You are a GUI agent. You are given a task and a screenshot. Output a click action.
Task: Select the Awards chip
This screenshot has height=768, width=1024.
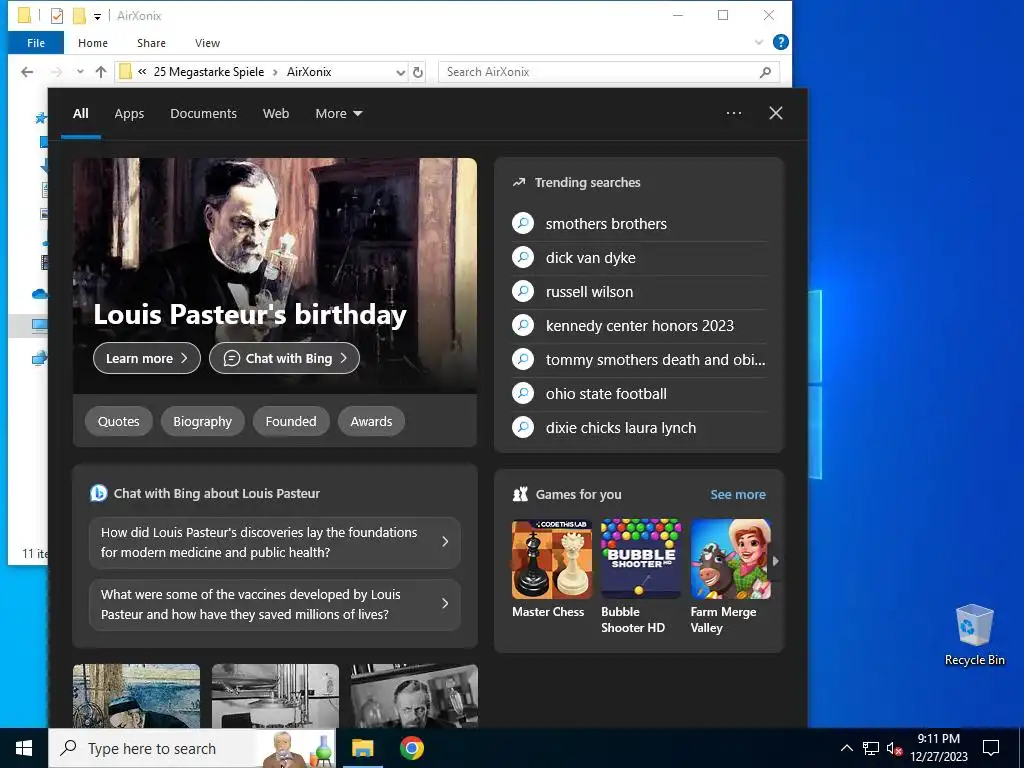pyautogui.click(x=371, y=421)
